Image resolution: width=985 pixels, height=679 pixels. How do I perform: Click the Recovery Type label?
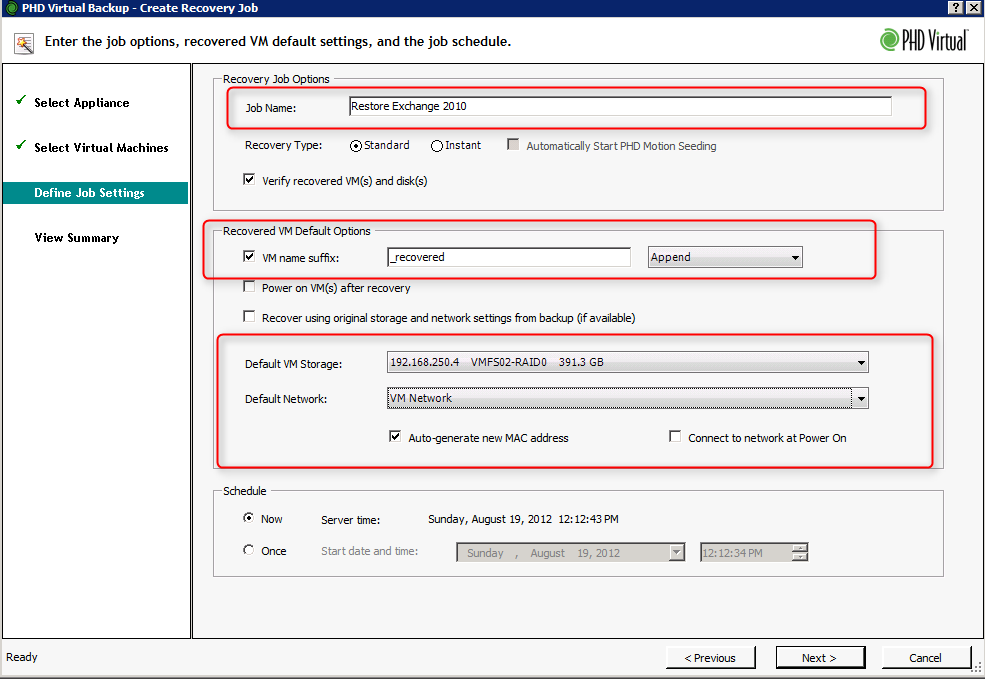(x=283, y=145)
